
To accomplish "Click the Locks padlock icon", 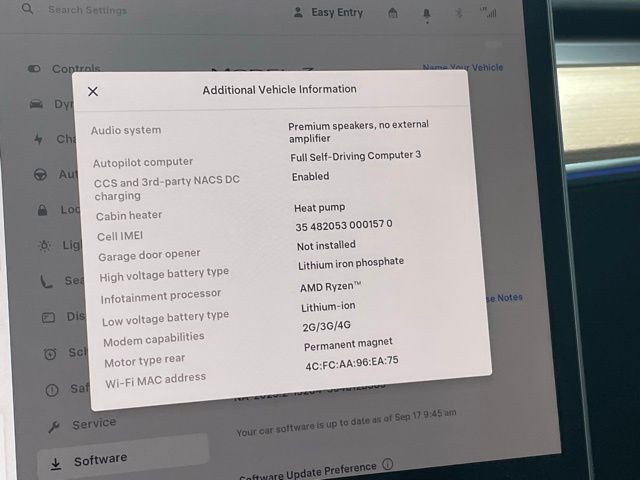I will (42, 210).
